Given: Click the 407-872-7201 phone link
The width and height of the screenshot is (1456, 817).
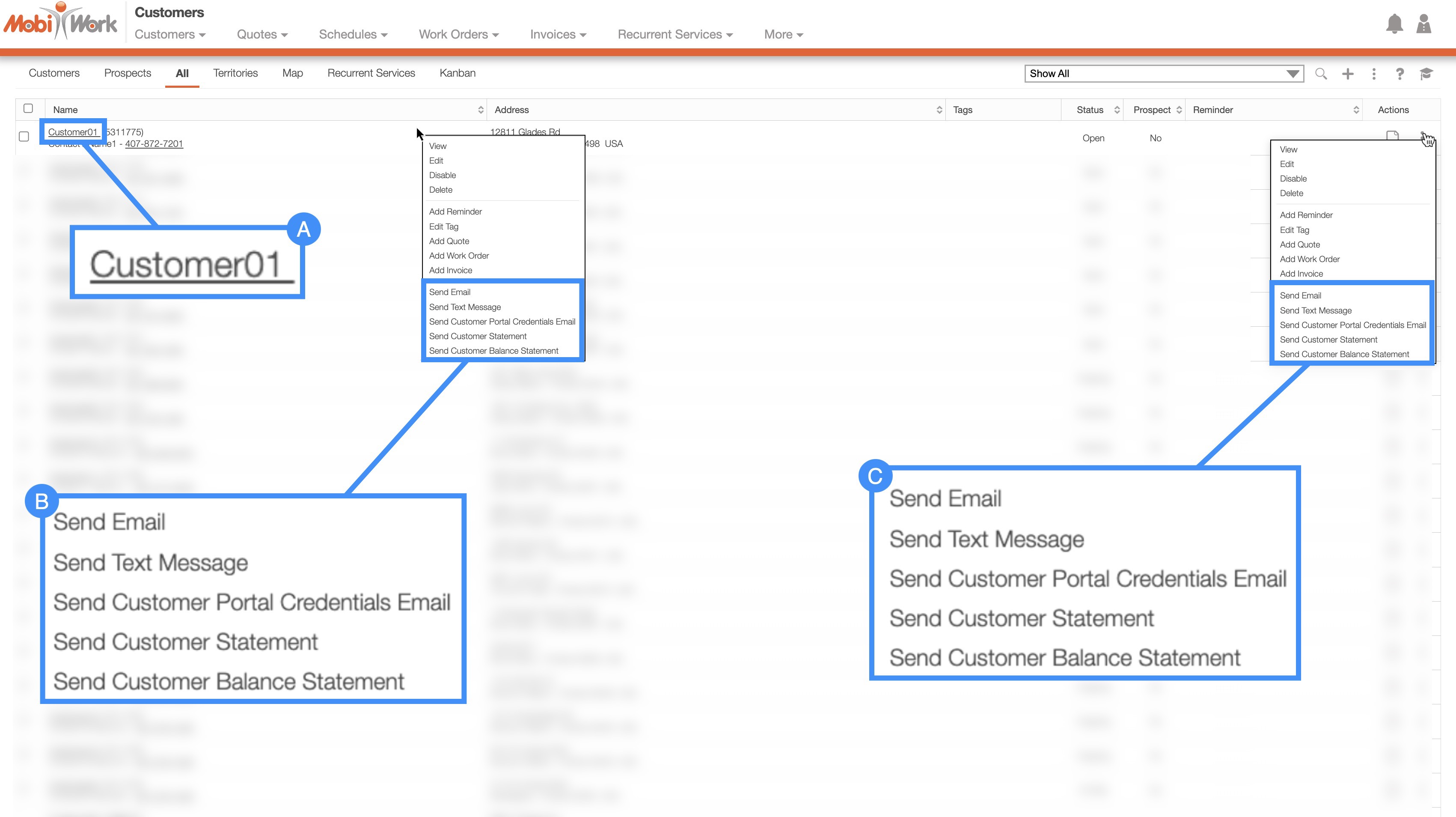Looking at the screenshot, I should pyautogui.click(x=154, y=143).
